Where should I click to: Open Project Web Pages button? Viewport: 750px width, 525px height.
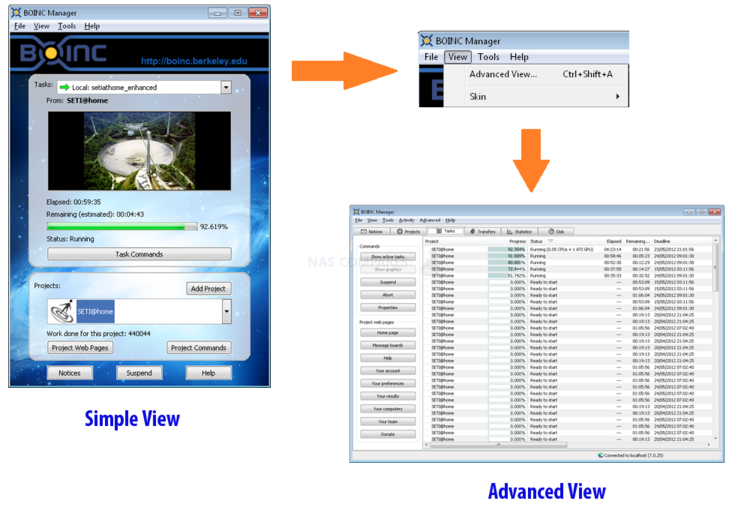(x=80, y=348)
